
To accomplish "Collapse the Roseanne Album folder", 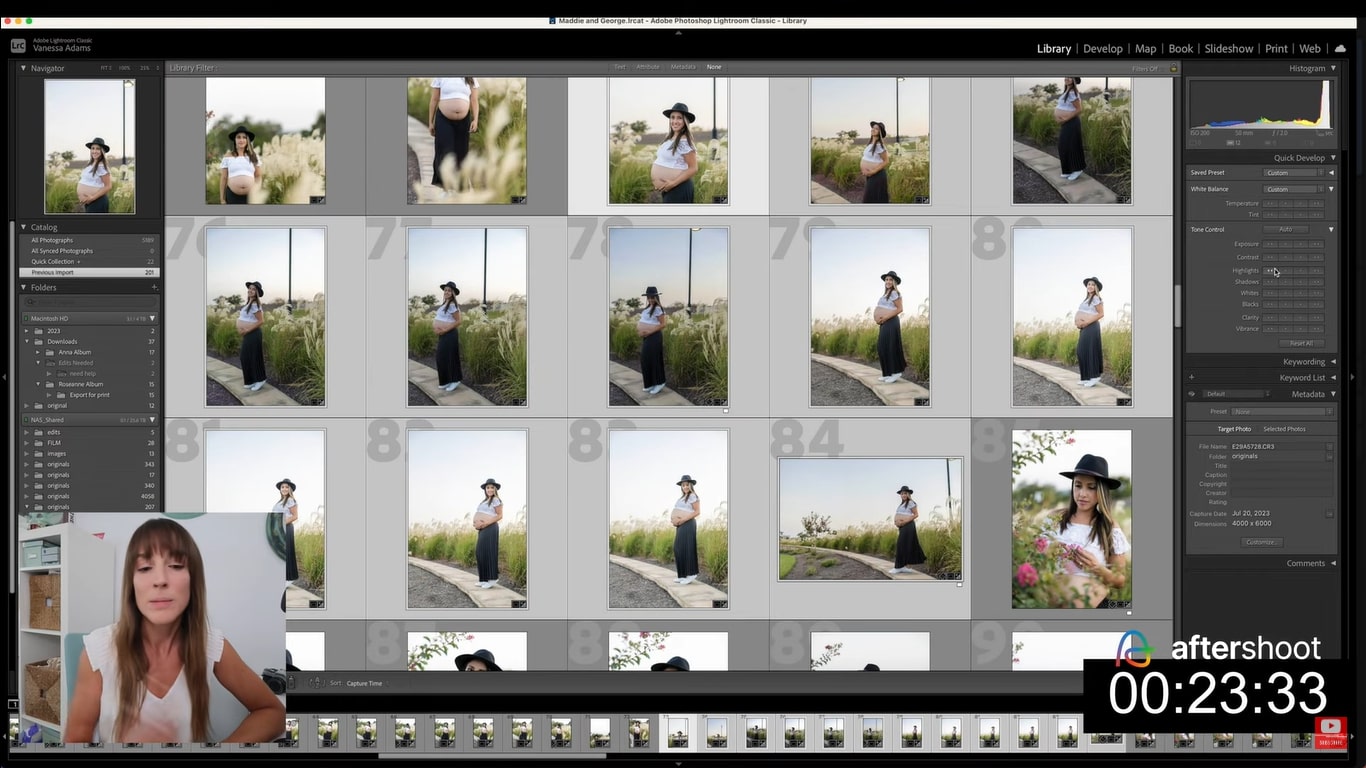I will point(39,384).
